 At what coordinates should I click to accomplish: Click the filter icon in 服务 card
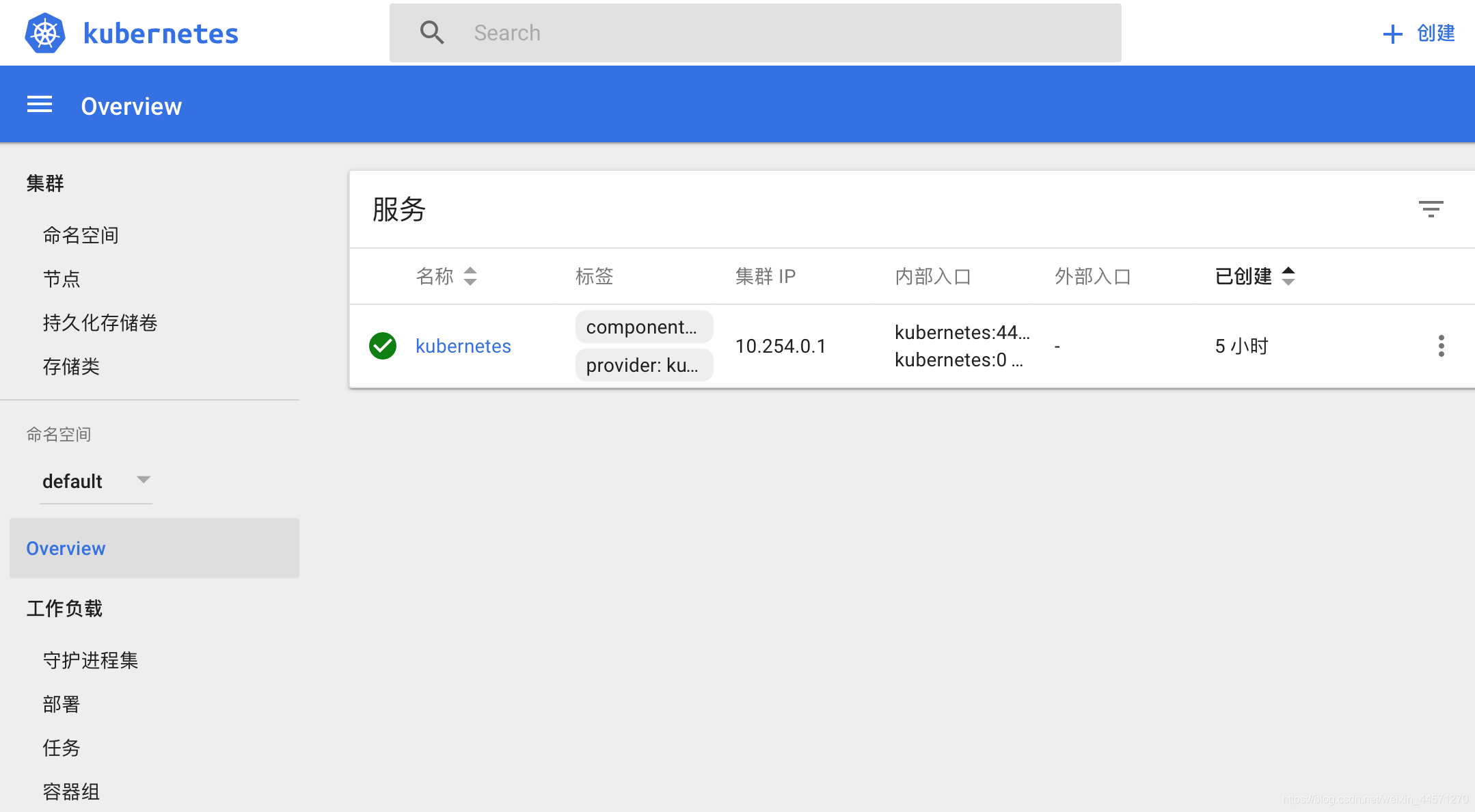tap(1431, 209)
